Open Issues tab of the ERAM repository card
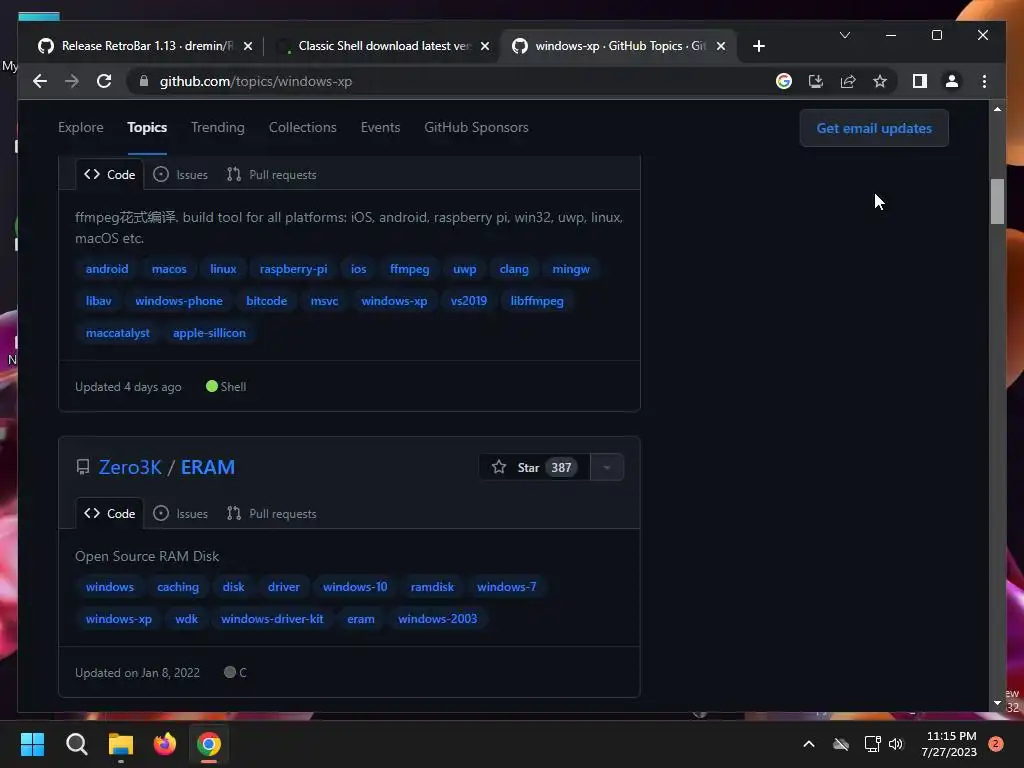This screenshot has width=1024, height=768. click(180, 513)
